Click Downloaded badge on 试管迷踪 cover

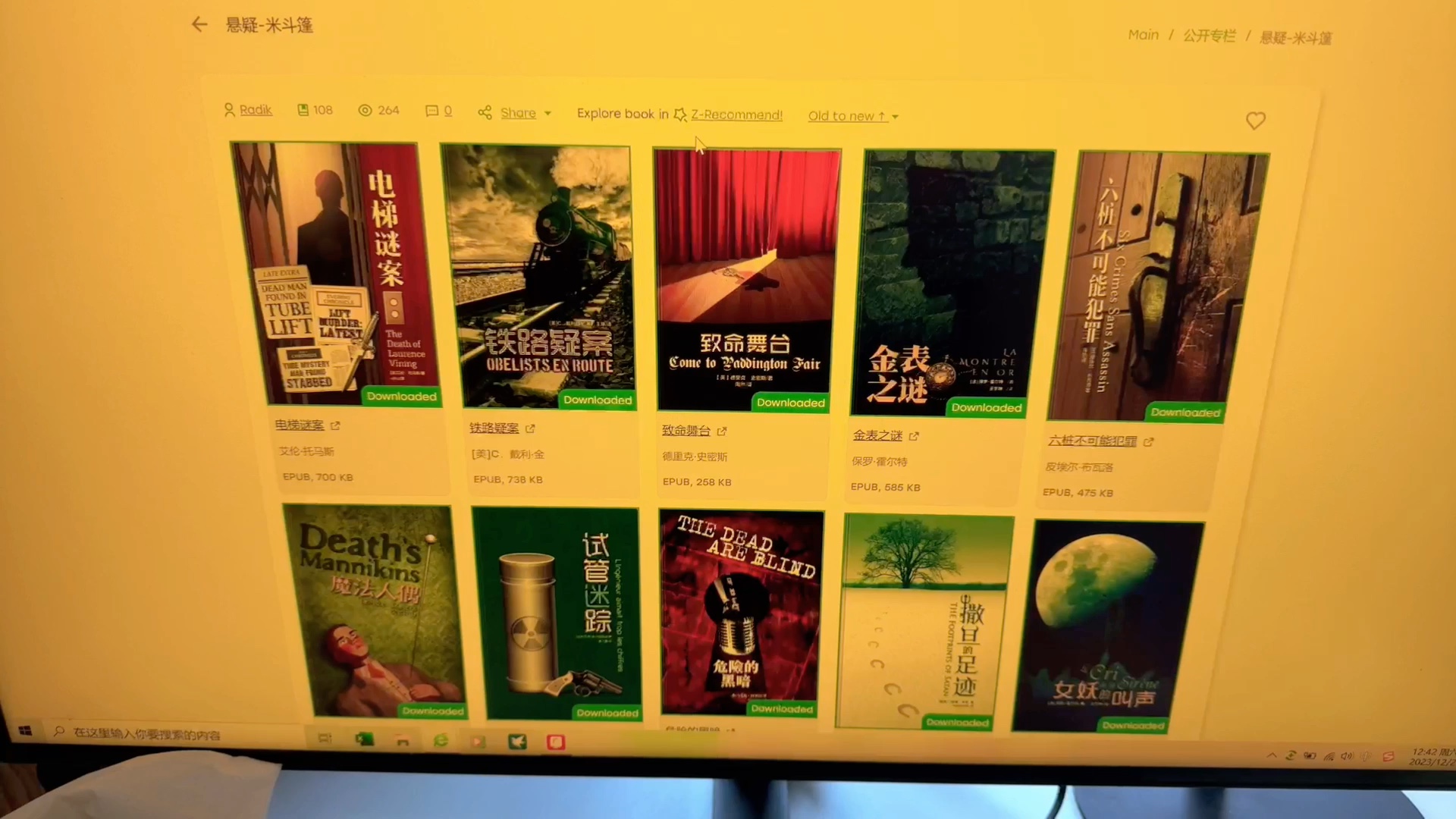(x=607, y=713)
